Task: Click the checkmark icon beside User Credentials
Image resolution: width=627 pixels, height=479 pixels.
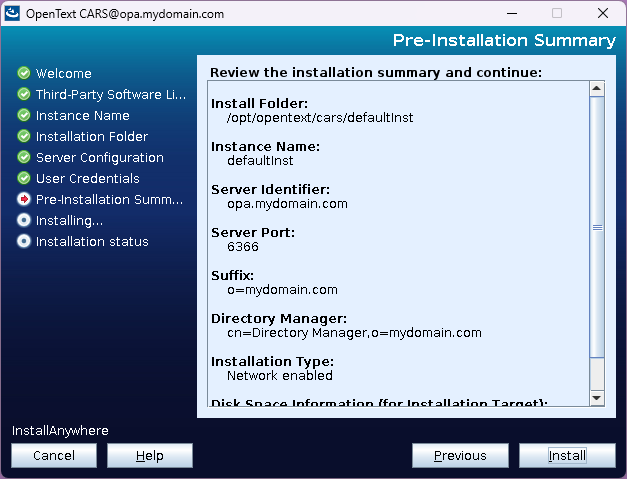Action: pyautogui.click(x=24, y=178)
